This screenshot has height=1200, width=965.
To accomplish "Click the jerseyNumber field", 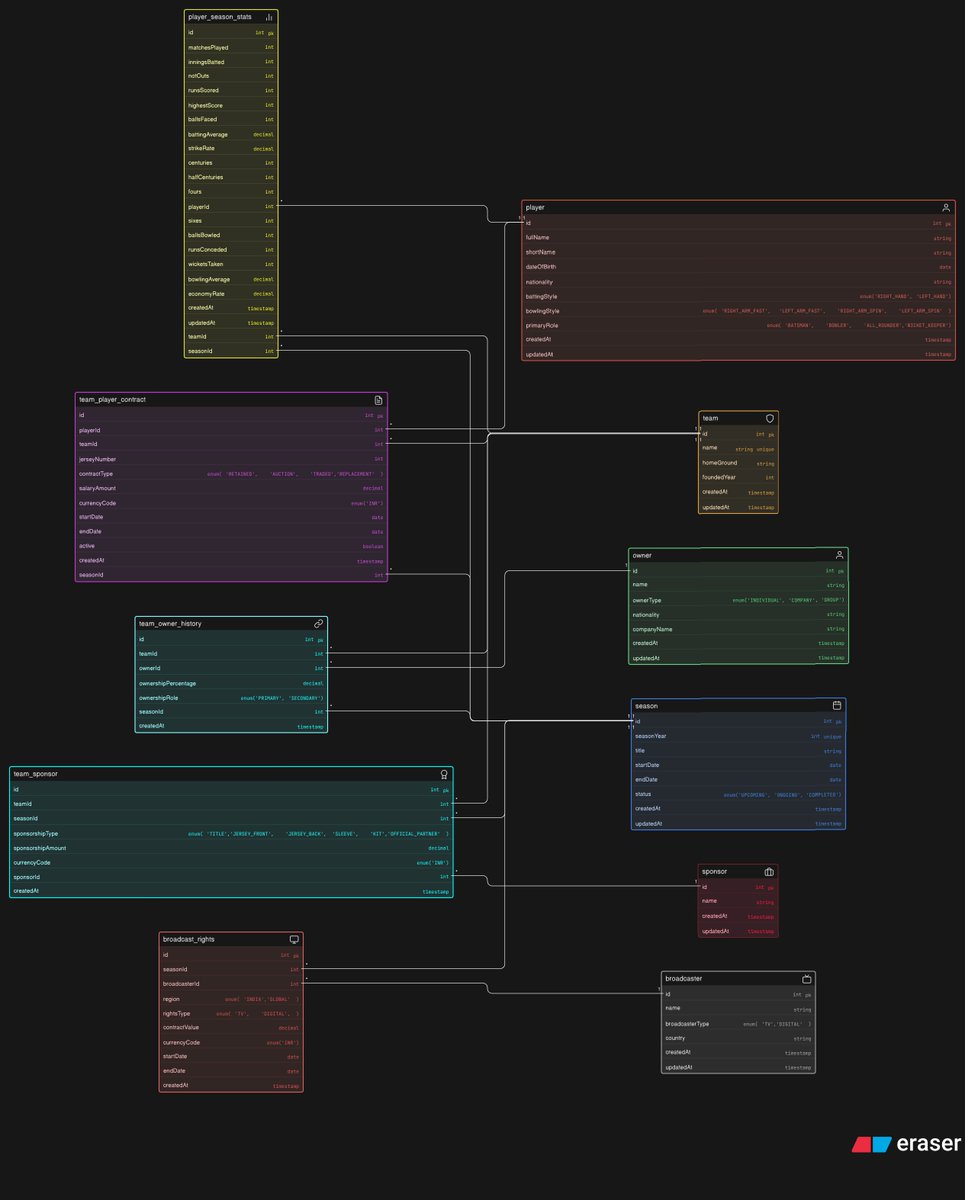I will point(231,459).
